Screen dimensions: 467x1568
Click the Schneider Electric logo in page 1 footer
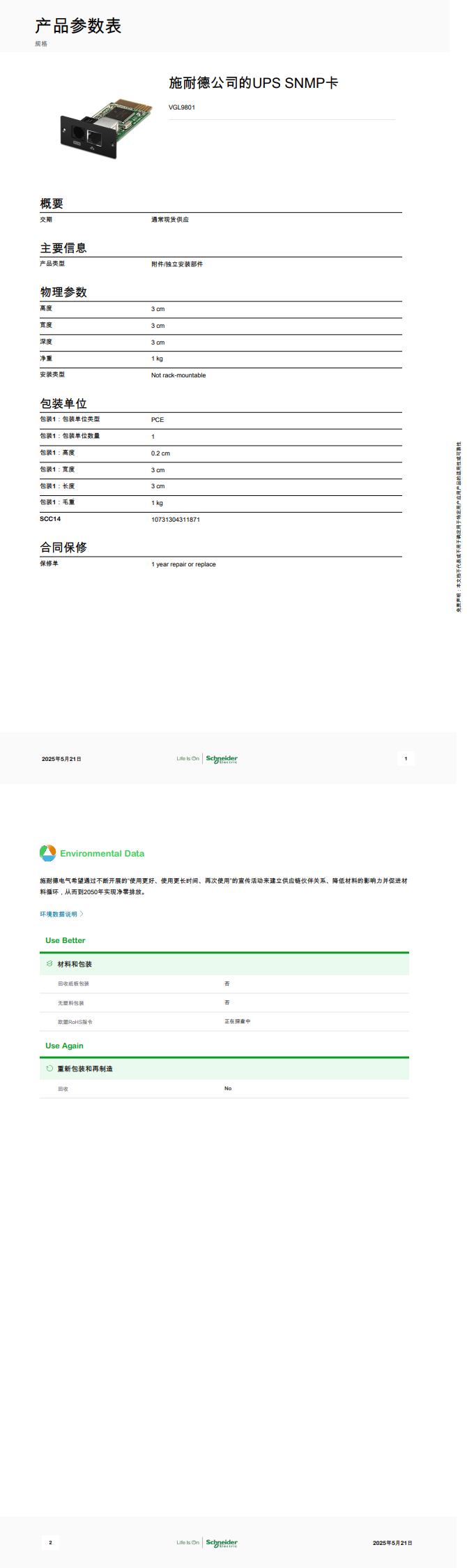coord(222,759)
